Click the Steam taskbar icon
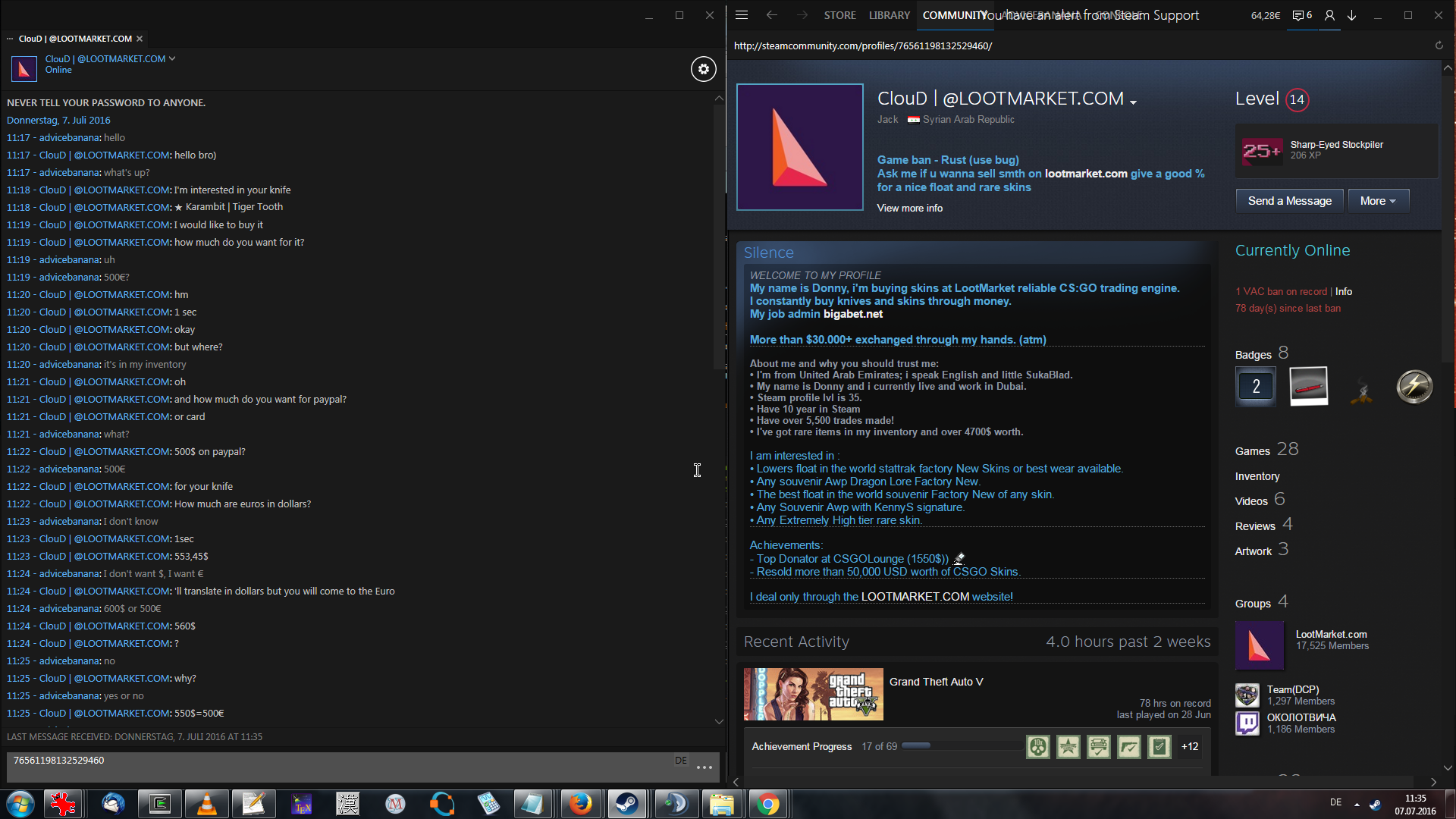 [x=627, y=804]
